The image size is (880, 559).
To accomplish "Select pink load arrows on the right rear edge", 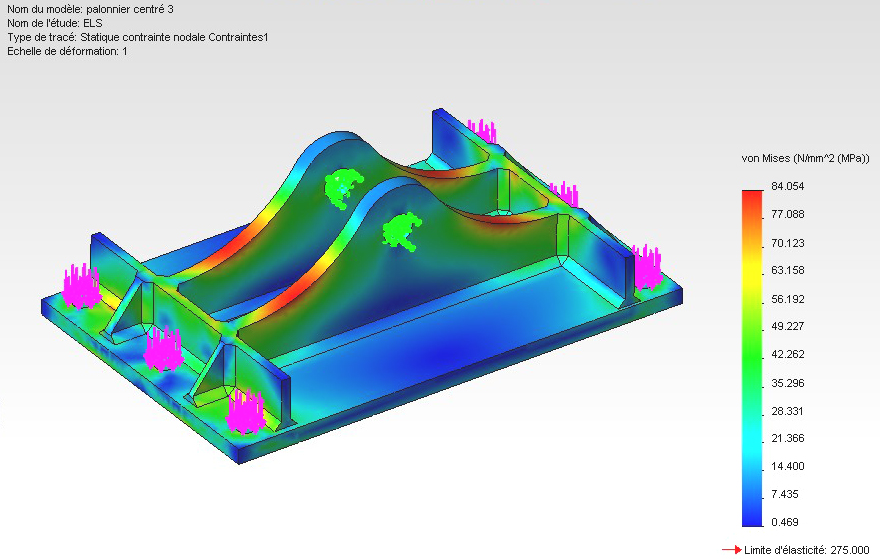I will pos(564,192).
